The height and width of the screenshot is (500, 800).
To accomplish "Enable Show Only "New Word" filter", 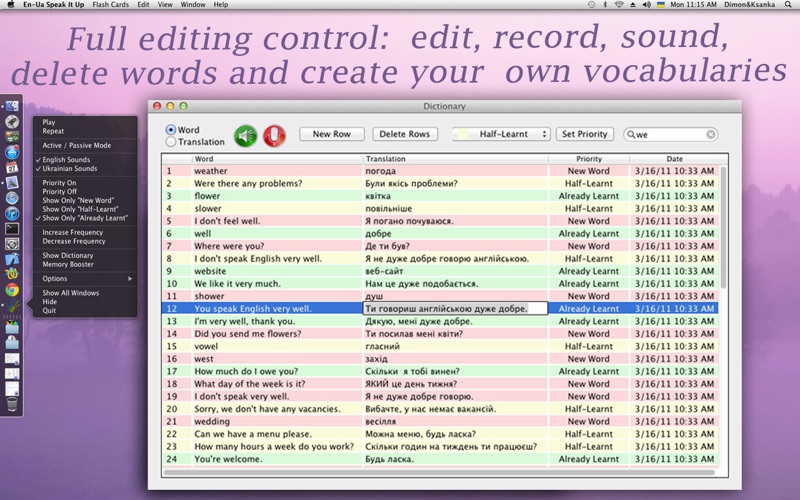I will [x=78, y=201].
